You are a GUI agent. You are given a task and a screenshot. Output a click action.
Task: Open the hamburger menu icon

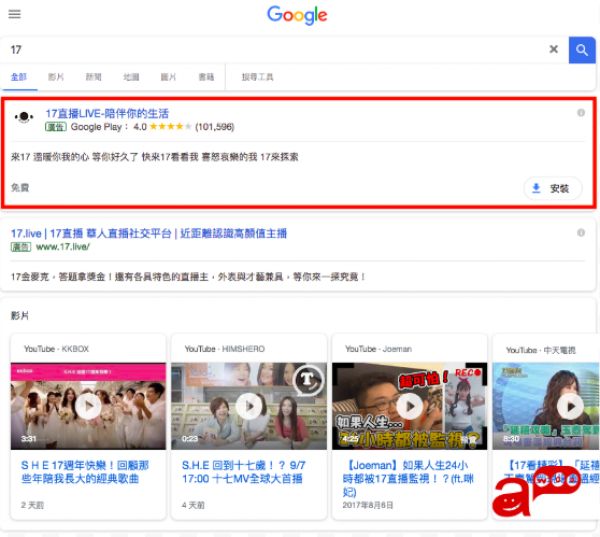[15, 14]
